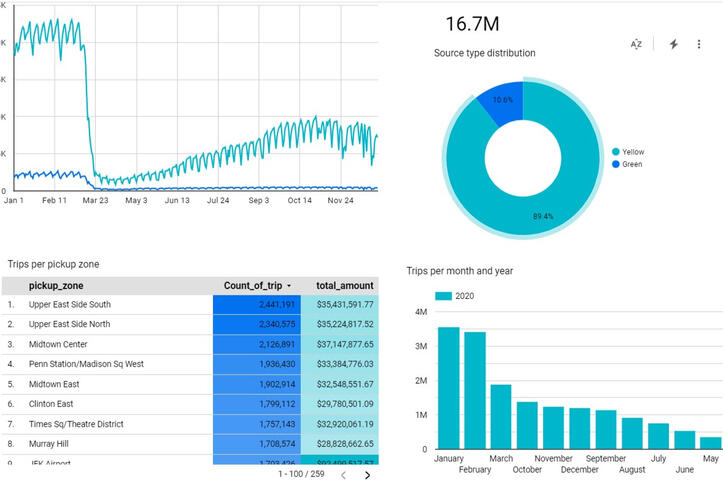Viewport: 723px width, 480px height.
Task: Select the Midtown Center row
Action: [x=62, y=344]
